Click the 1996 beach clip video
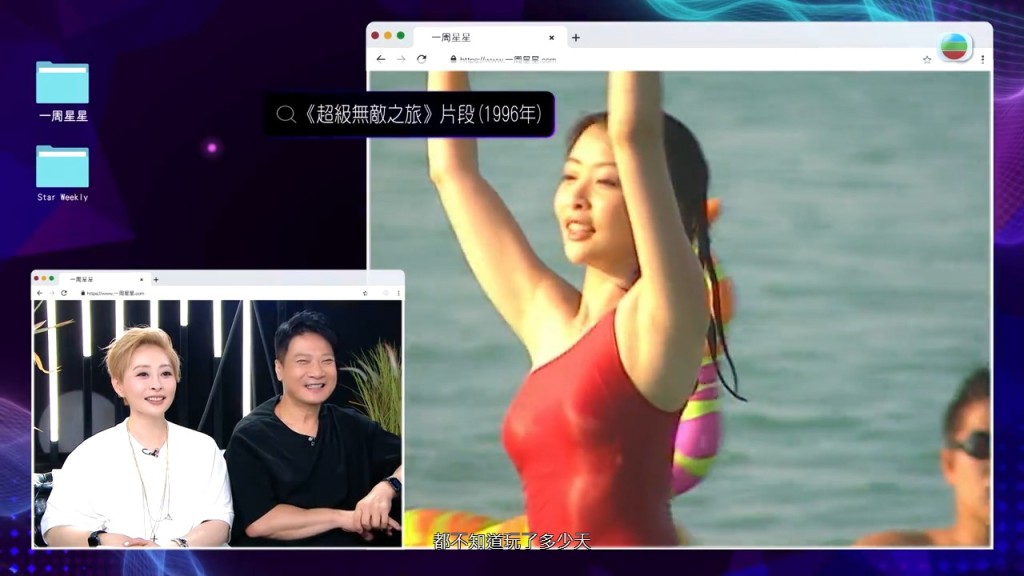1024x576 pixels. point(680,308)
